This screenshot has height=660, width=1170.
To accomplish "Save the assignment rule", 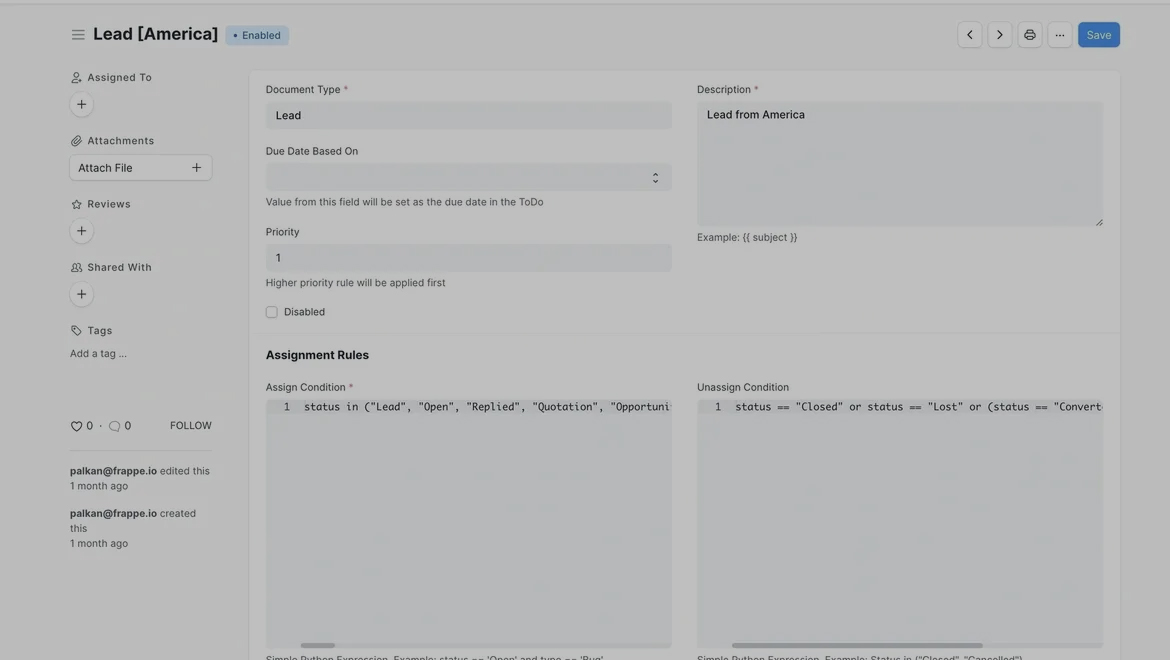I will pos(1098,35).
